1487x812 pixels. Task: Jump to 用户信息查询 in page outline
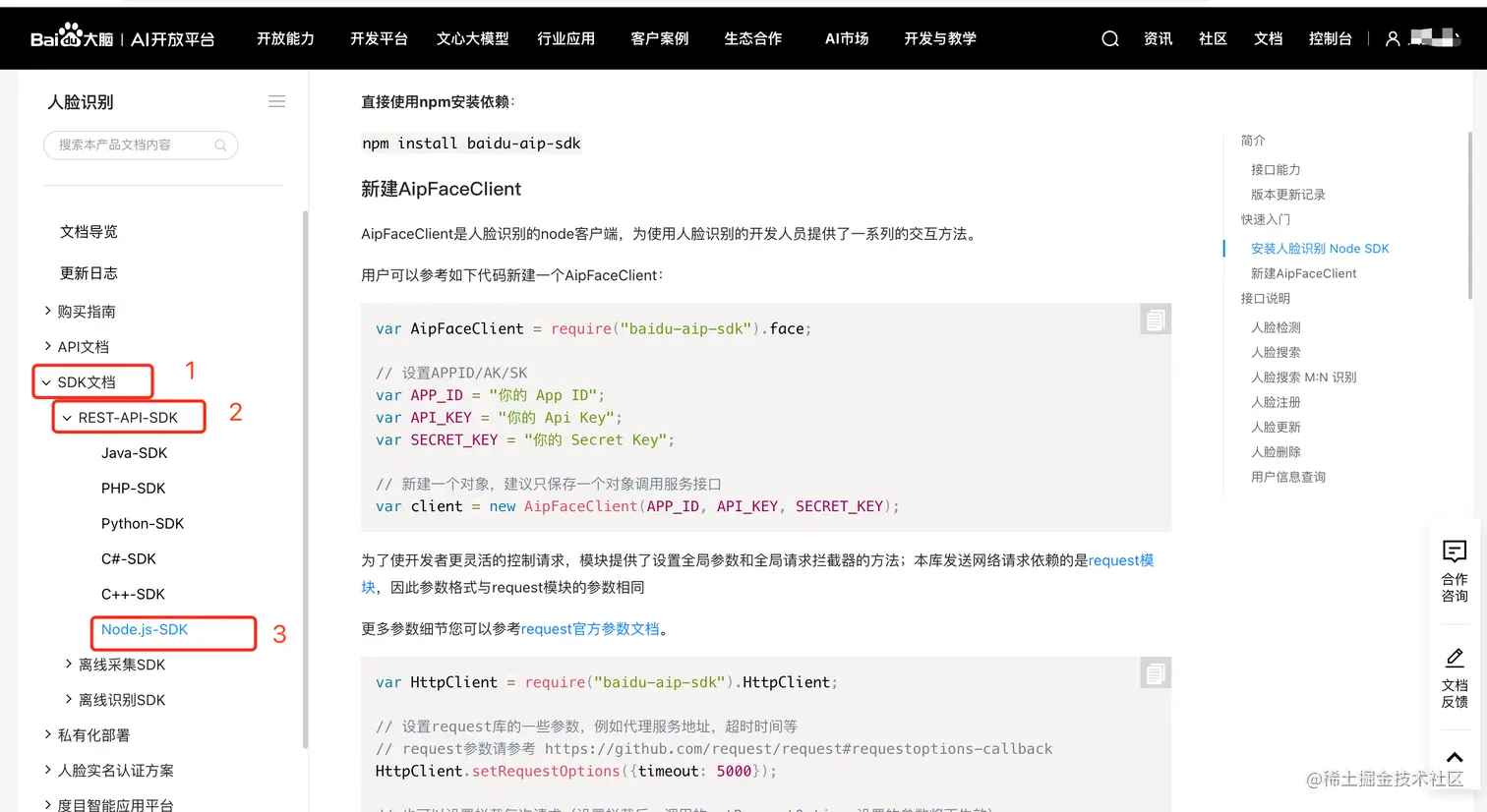click(1288, 477)
